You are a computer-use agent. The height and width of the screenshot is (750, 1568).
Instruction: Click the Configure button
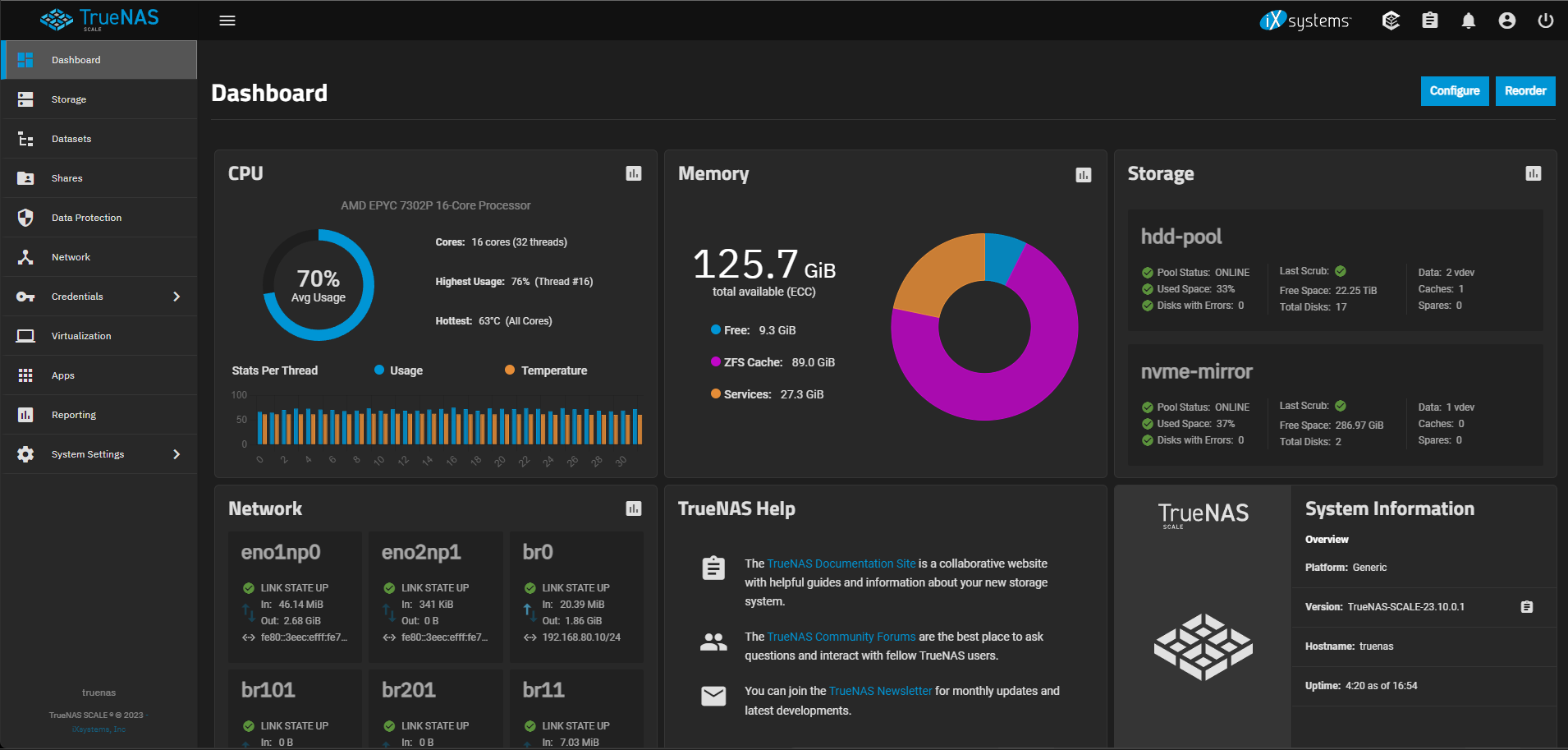(x=1455, y=91)
